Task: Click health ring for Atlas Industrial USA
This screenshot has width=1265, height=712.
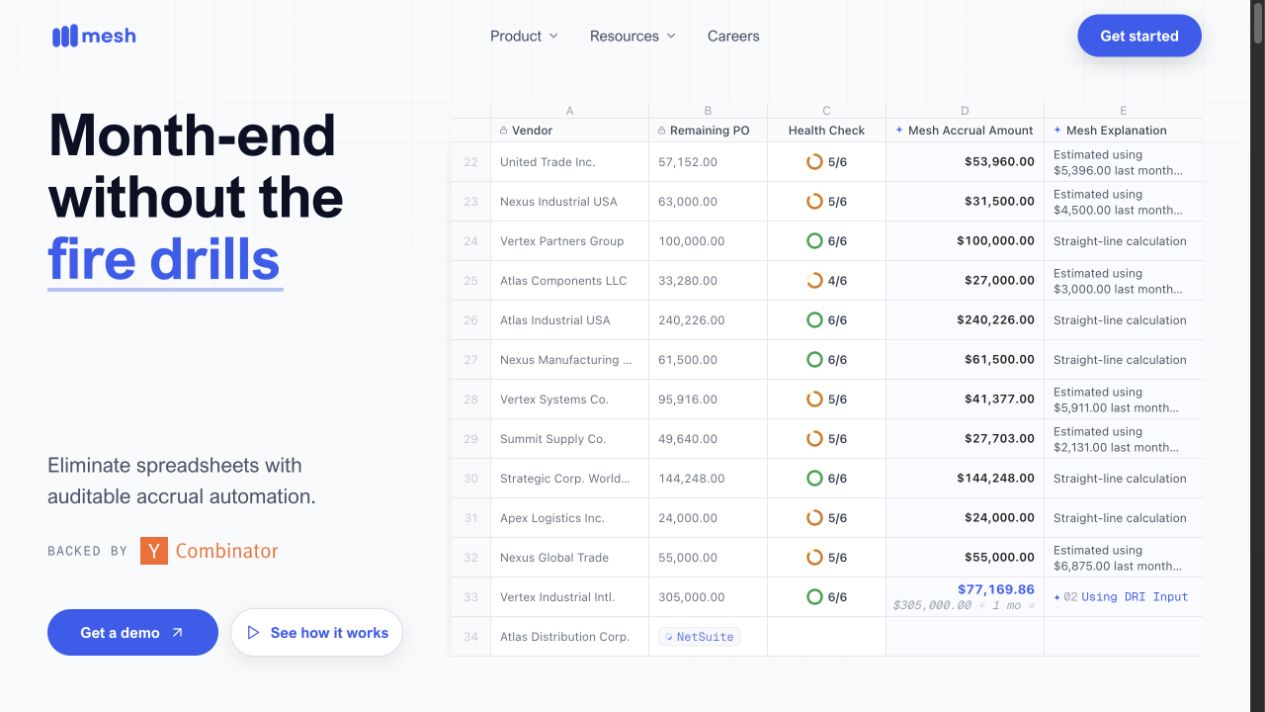Action: click(814, 320)
